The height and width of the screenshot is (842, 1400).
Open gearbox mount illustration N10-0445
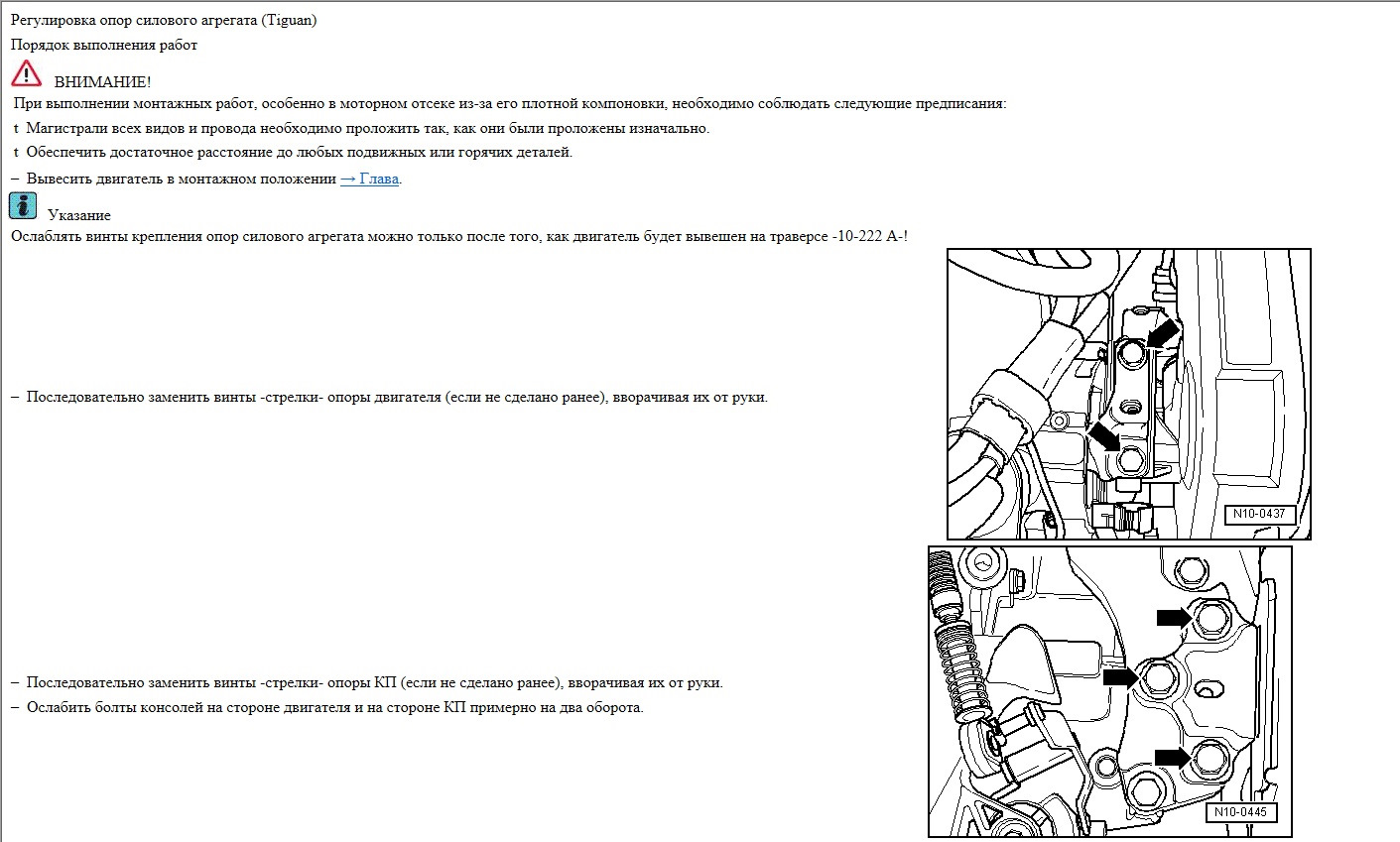click(x=1110, y=692)
